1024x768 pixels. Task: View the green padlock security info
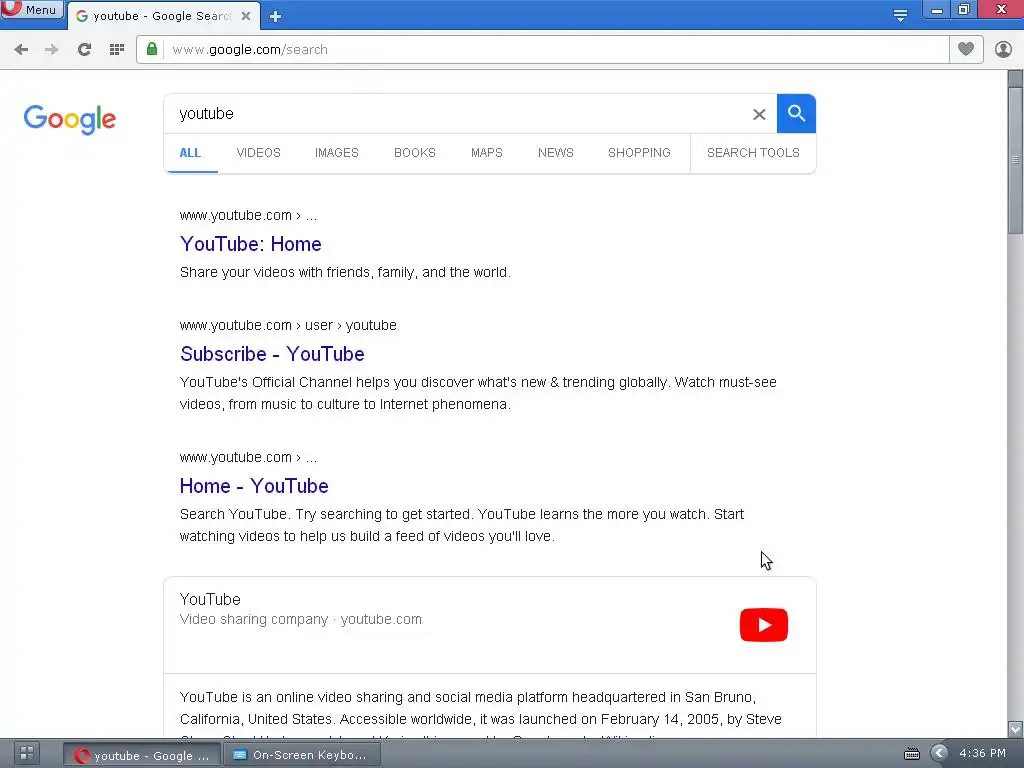[x=152, y=49]
